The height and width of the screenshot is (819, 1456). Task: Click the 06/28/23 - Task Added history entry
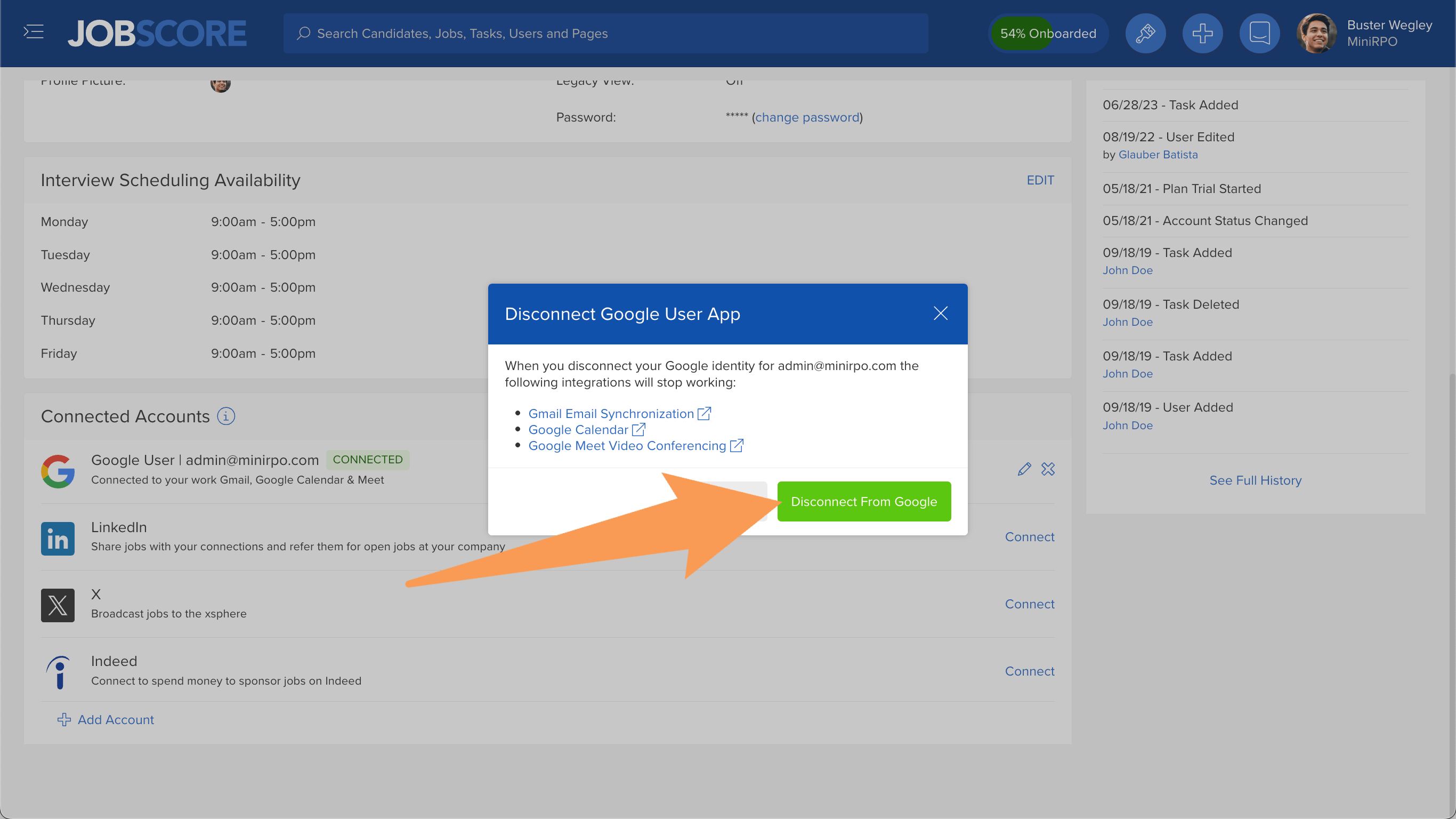click(x=1170, y=105)
